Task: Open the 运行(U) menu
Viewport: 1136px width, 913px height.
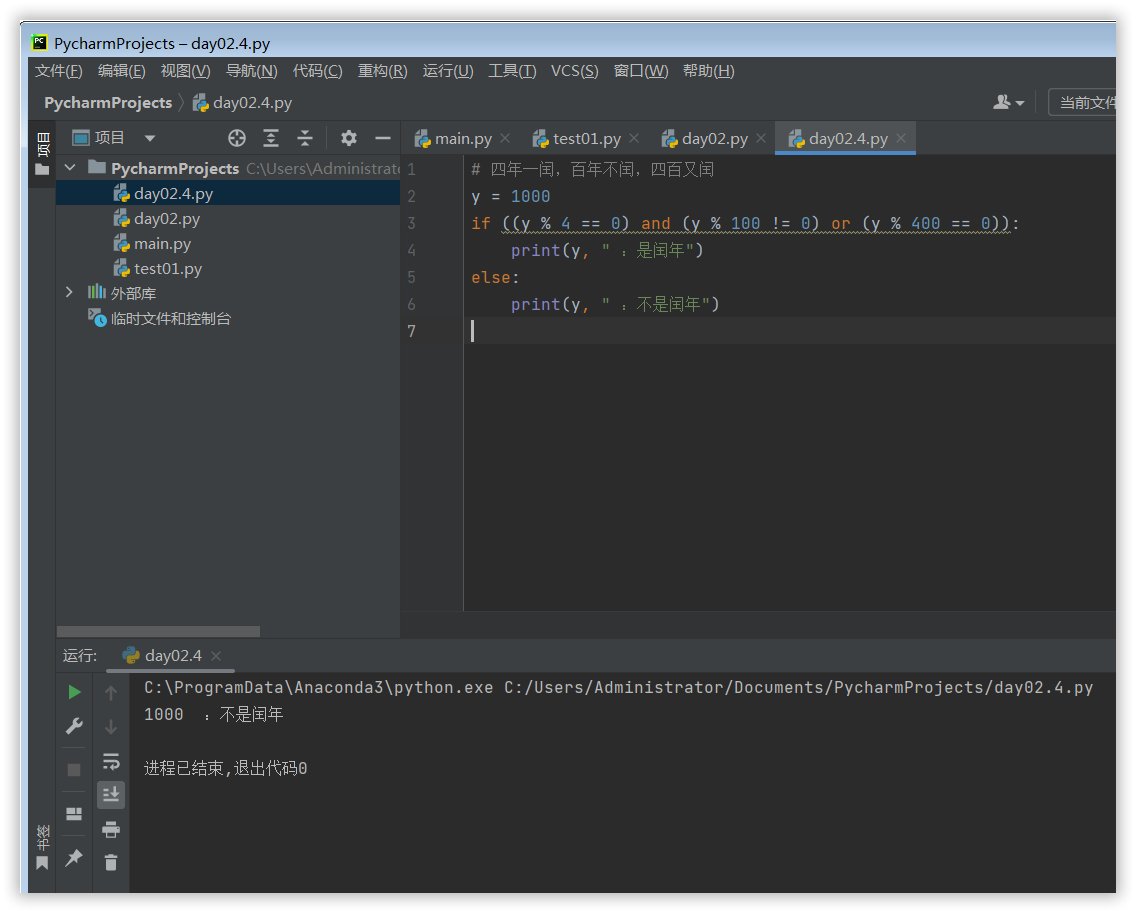Action: coord(448,71)
